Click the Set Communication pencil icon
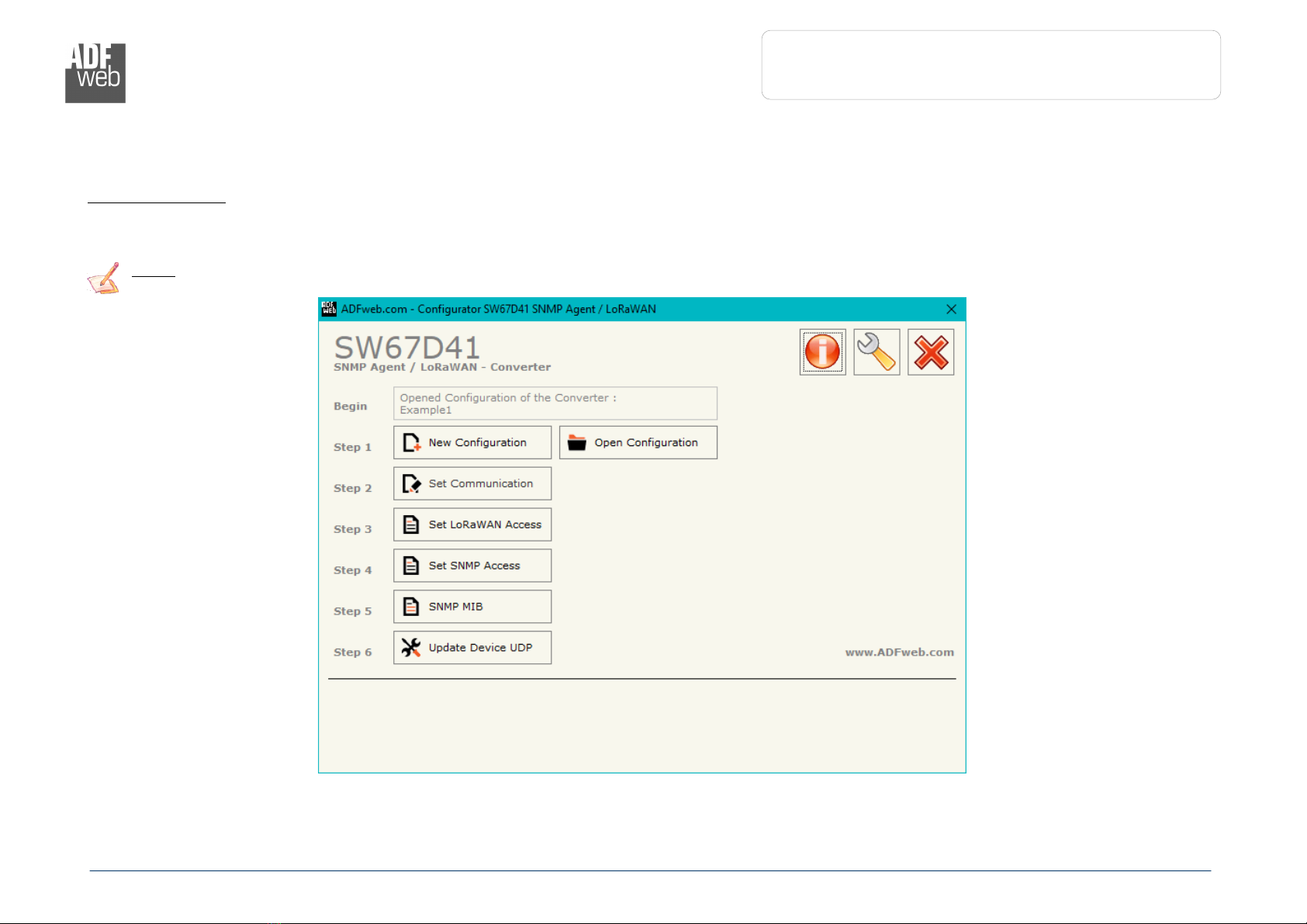The width and height of the screenshot is (1307, 924). tap(412, 483)
